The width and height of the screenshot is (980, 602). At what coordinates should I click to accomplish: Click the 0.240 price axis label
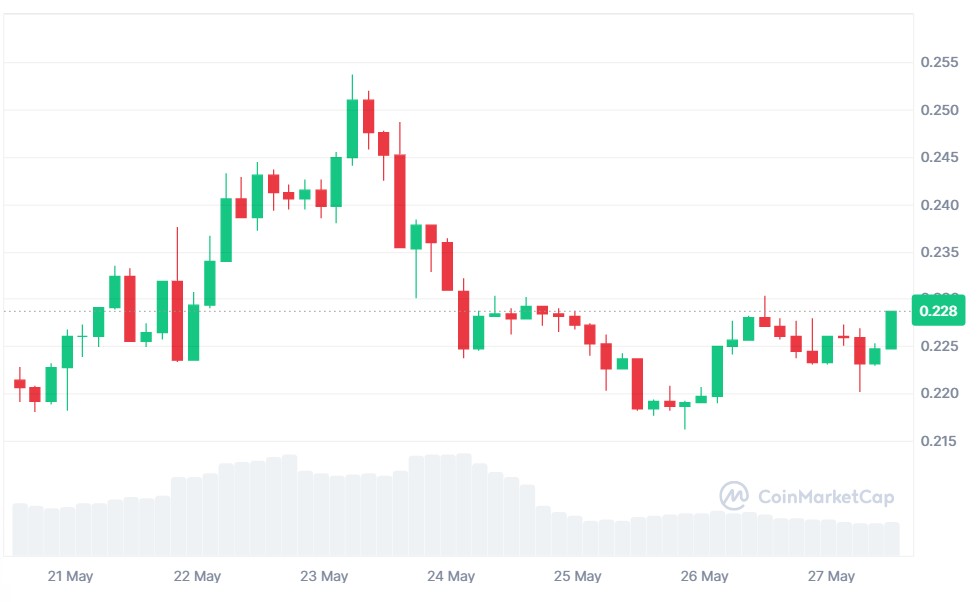(939, 205)
